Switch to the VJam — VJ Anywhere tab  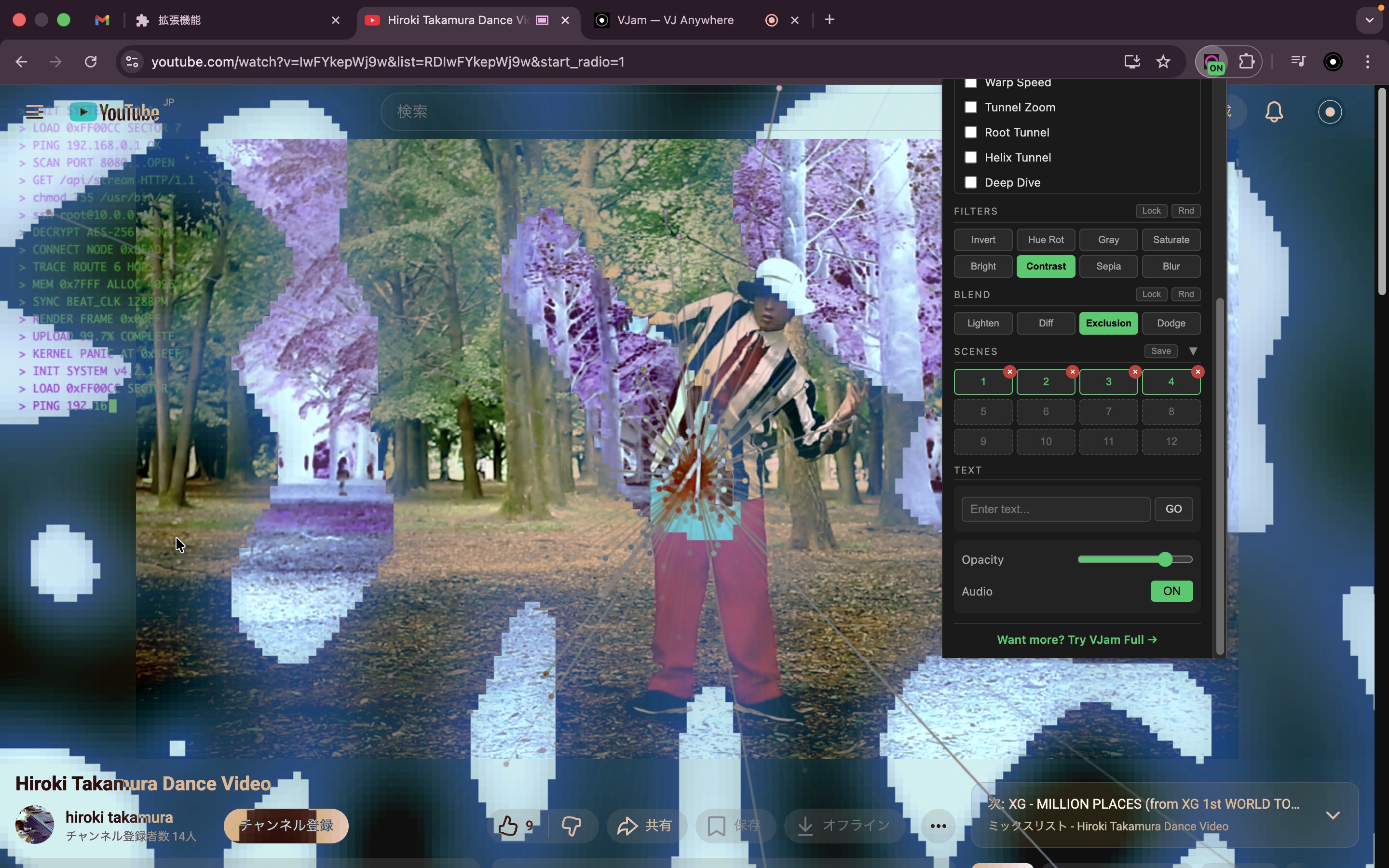674,20
